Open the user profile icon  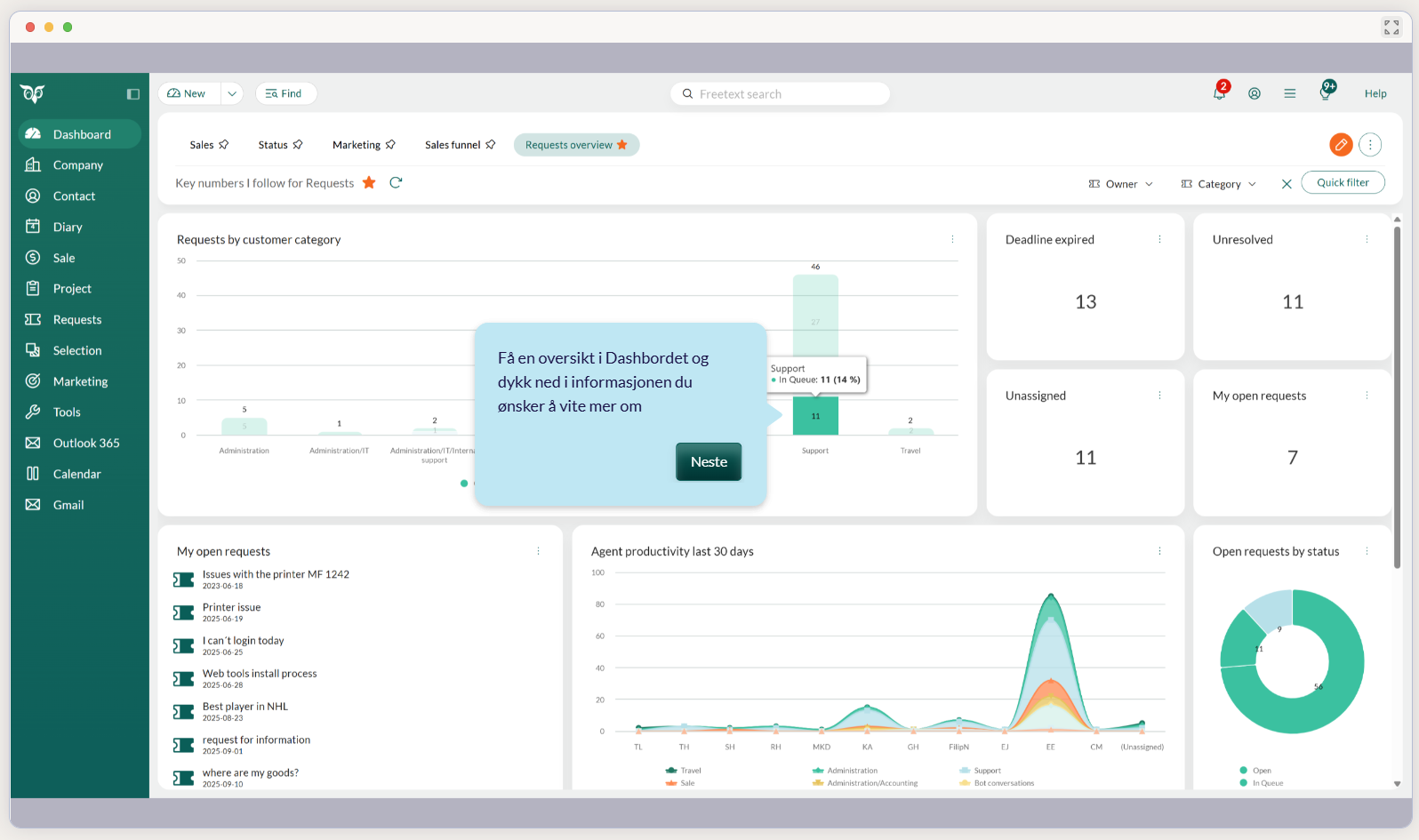1255,93
